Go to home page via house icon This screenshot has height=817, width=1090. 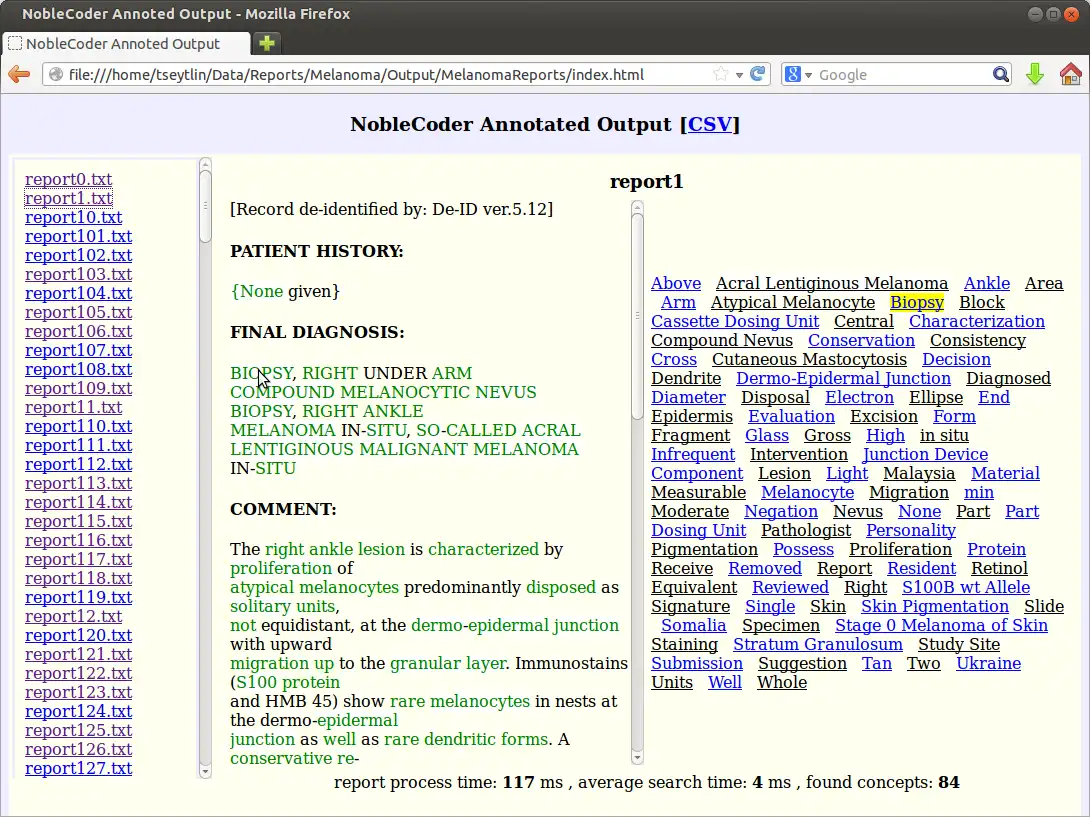pos(1071,74)
